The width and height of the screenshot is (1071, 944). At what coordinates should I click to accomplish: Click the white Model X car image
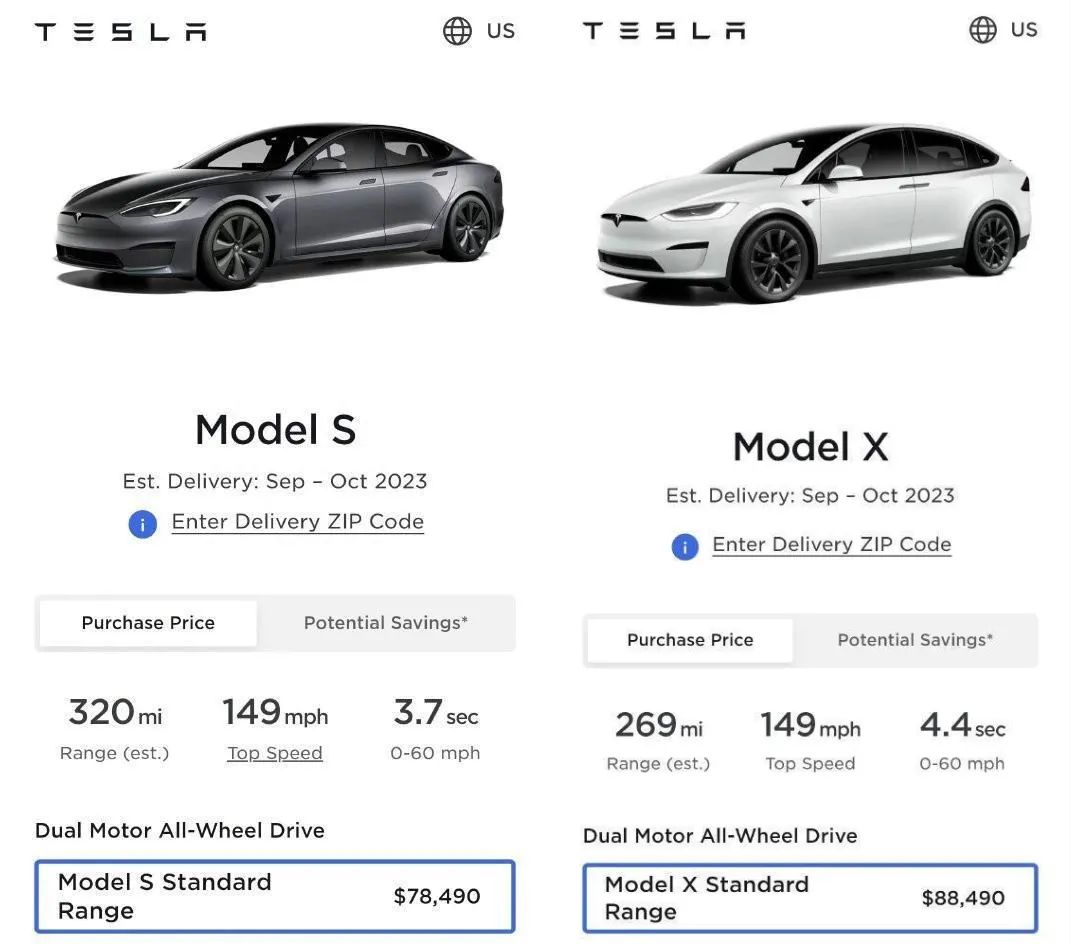pos(813,212)
